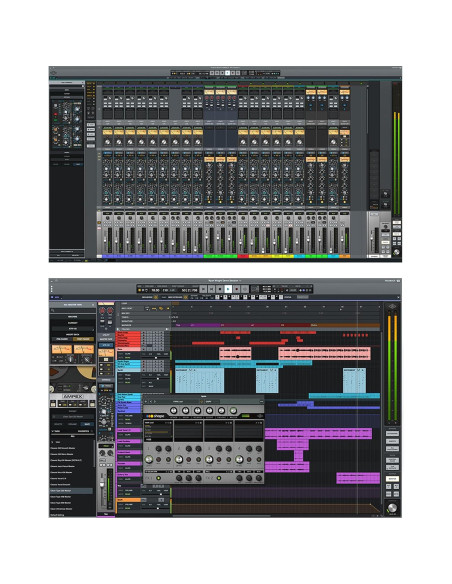Select the orange track header at the bottom of track list

click(129, 499)
